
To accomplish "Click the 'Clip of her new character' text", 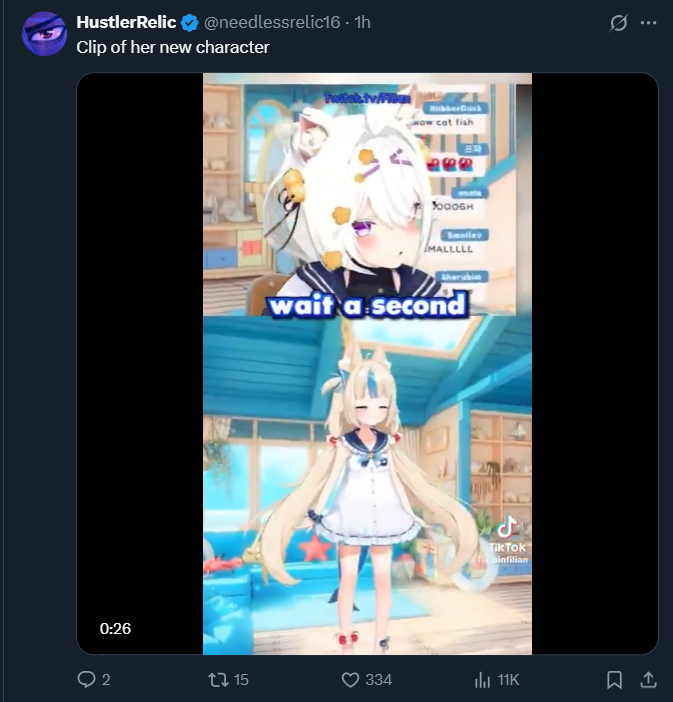I will pos(173,47).
